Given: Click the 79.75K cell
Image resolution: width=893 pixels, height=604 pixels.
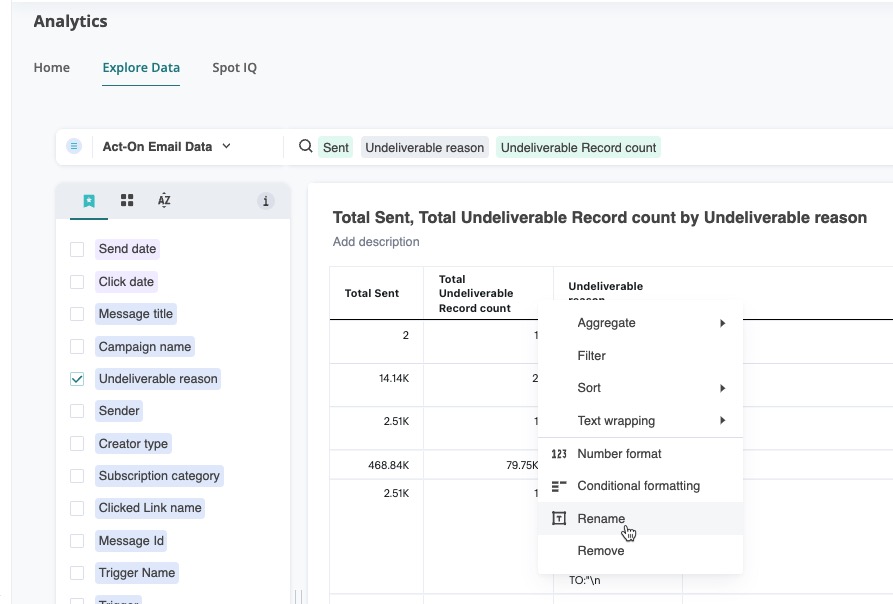Looking at the screenshot, I should [x=522, y=465].
